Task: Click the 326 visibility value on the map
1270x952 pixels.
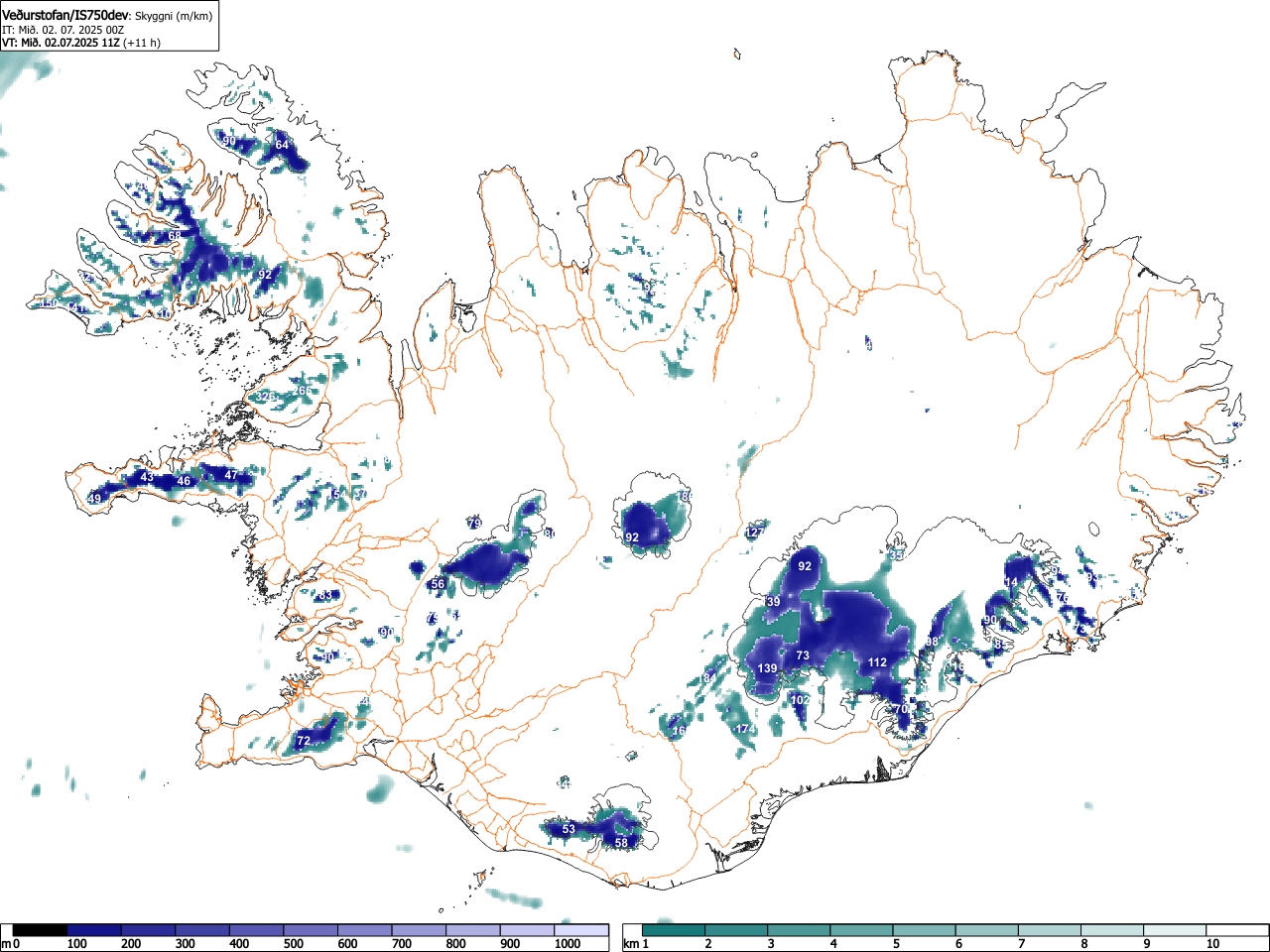Action: coord(265,397)
